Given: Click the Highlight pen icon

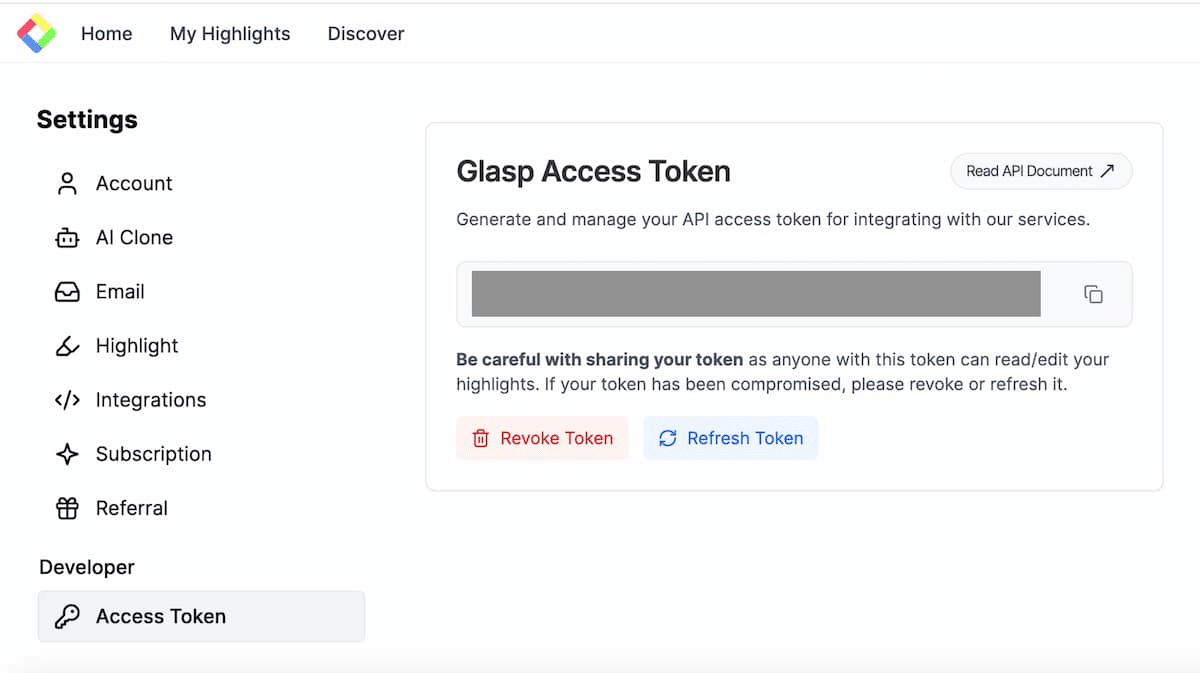Looking at the screenshot, I should (67, 345).
